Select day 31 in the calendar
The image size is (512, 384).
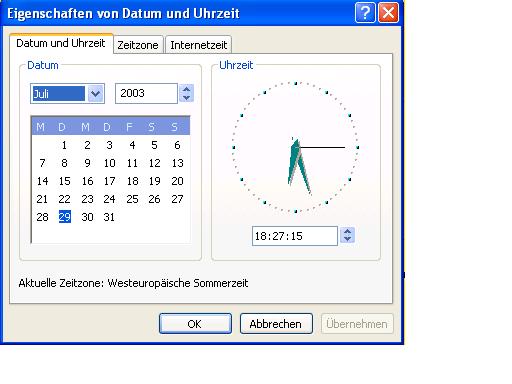(x=109, y=217)
